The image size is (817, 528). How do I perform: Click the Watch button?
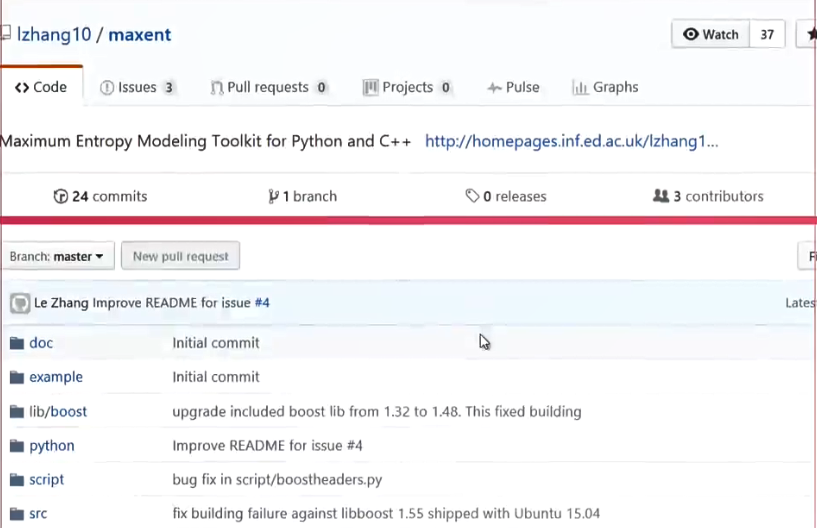point(711,34)
